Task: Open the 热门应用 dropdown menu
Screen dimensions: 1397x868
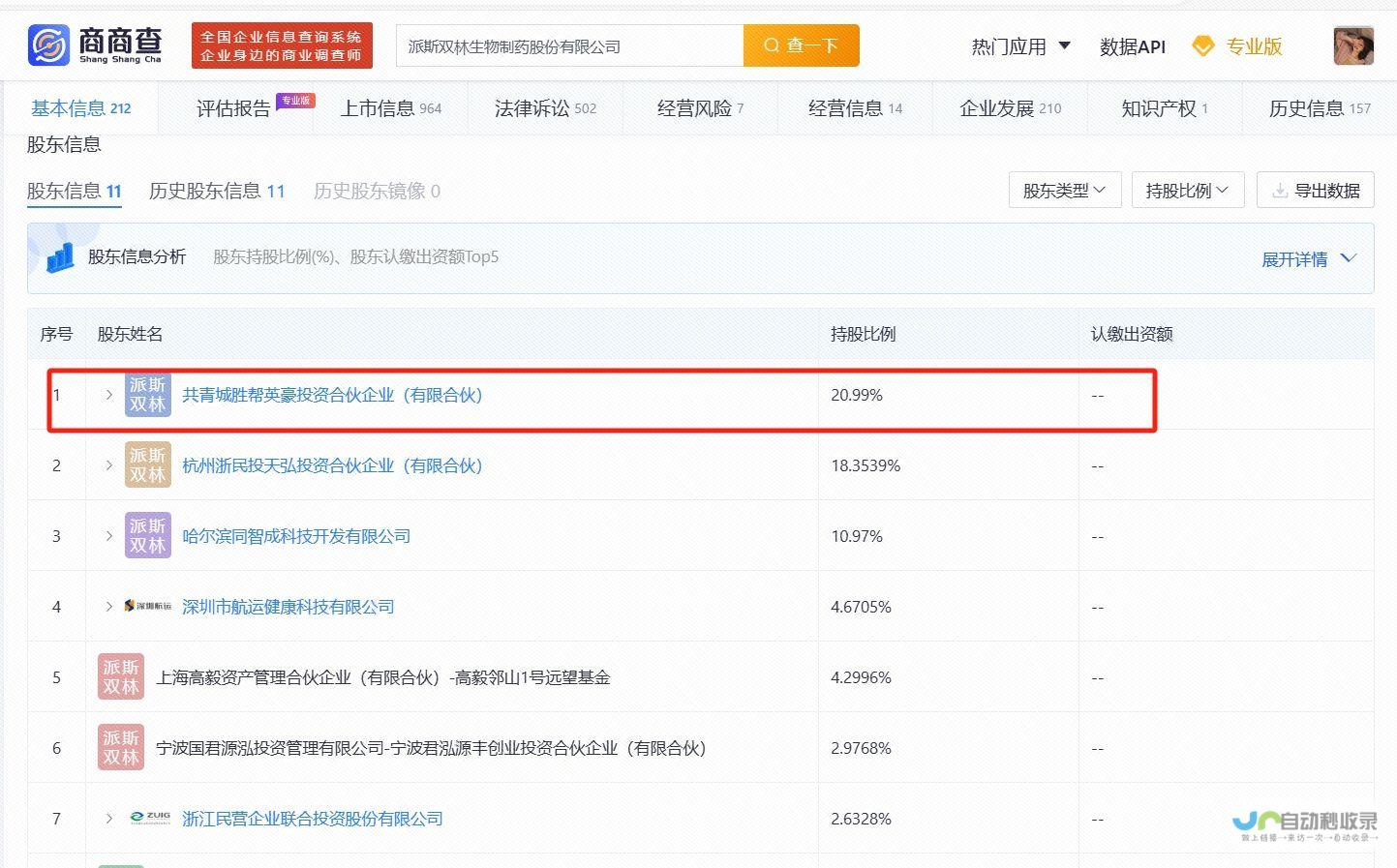Action: tap(1021, 46)
